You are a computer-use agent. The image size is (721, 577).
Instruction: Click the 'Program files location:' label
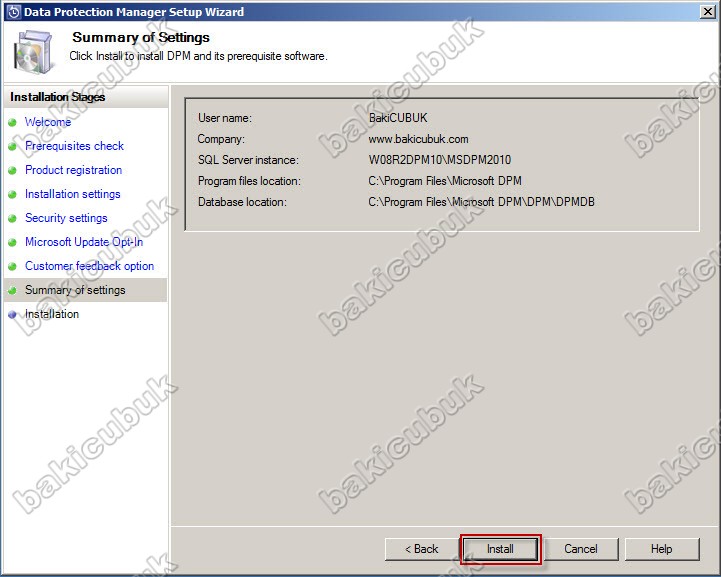pyautogui.click(x=249, y=181)
